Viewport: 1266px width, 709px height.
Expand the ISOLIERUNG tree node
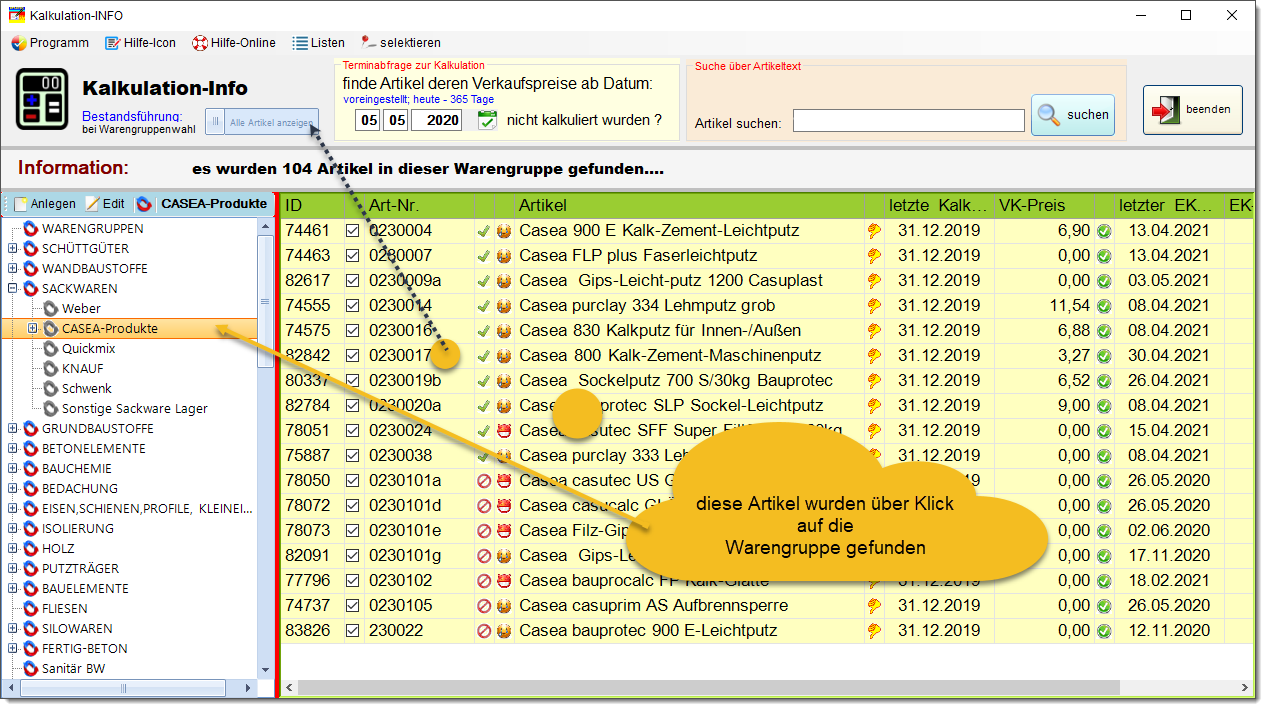(13, 529)
